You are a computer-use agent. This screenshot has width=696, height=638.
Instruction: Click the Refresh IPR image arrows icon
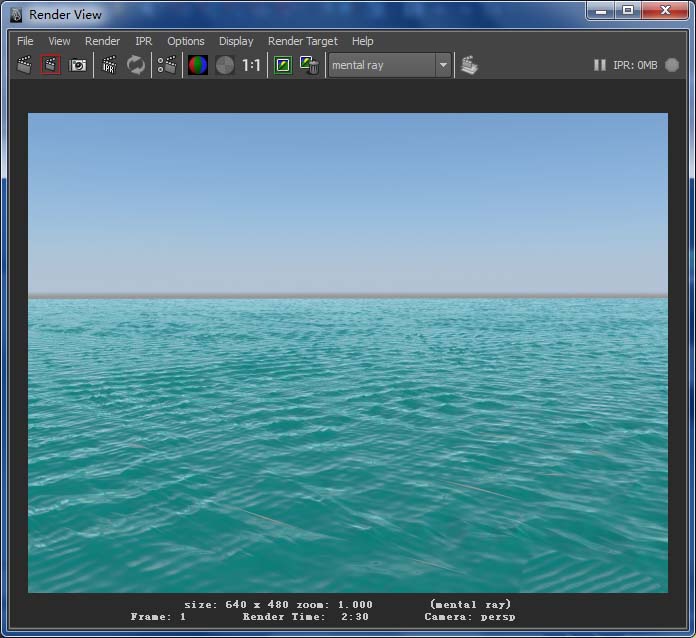(136, 65)
